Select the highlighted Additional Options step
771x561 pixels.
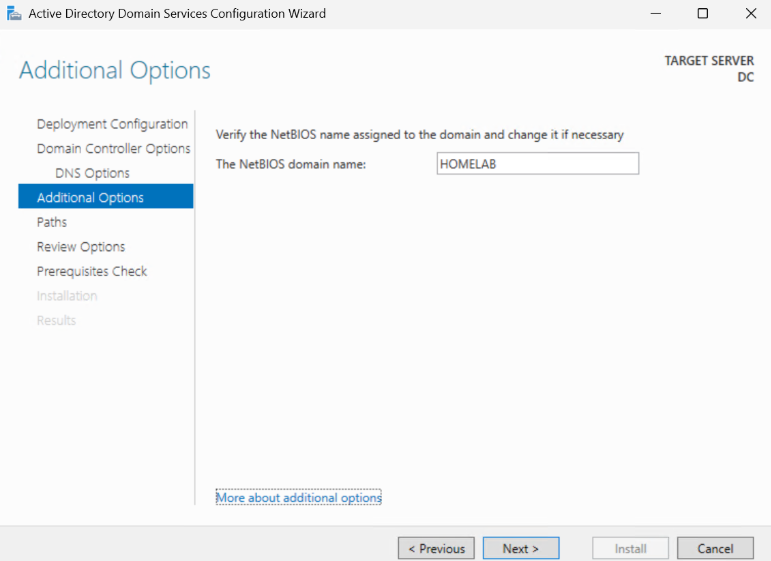pos(90,198)
